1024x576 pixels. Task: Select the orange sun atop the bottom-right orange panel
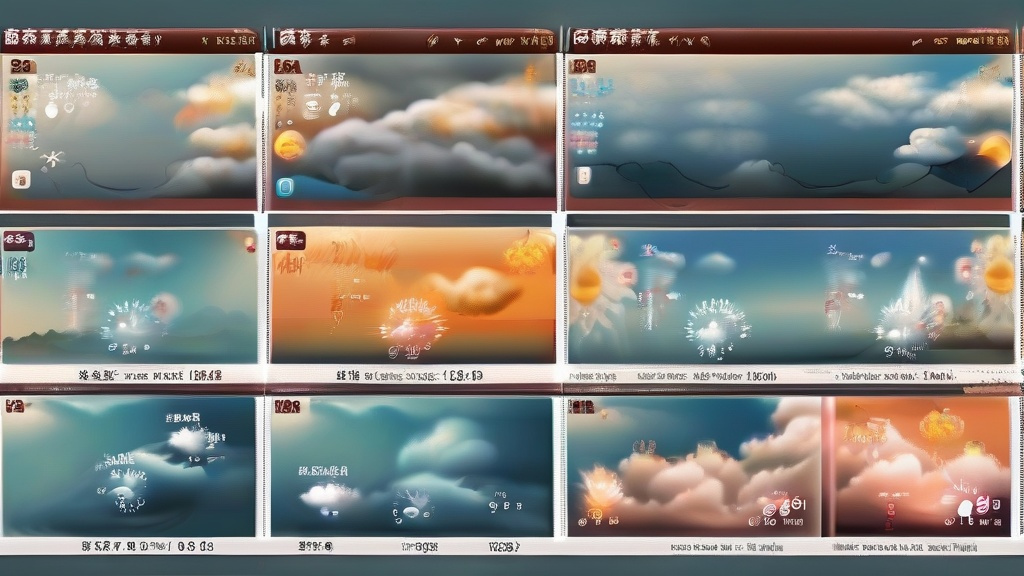[x=941, y=426]
